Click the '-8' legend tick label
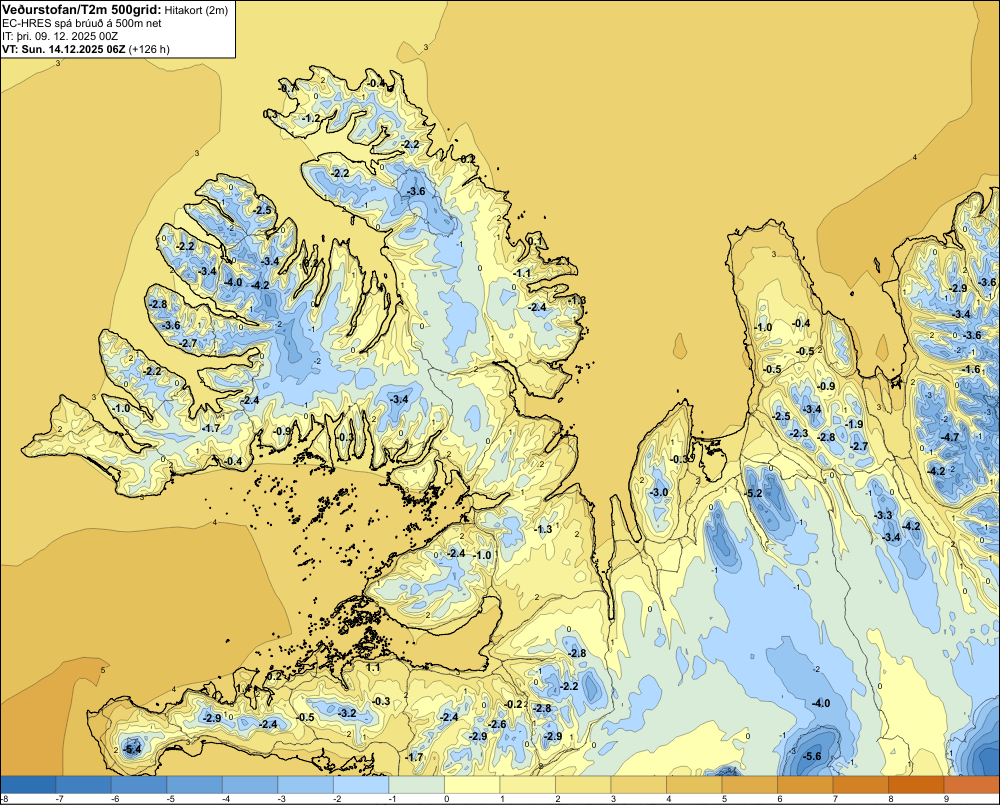 click(x=3, y=799)
